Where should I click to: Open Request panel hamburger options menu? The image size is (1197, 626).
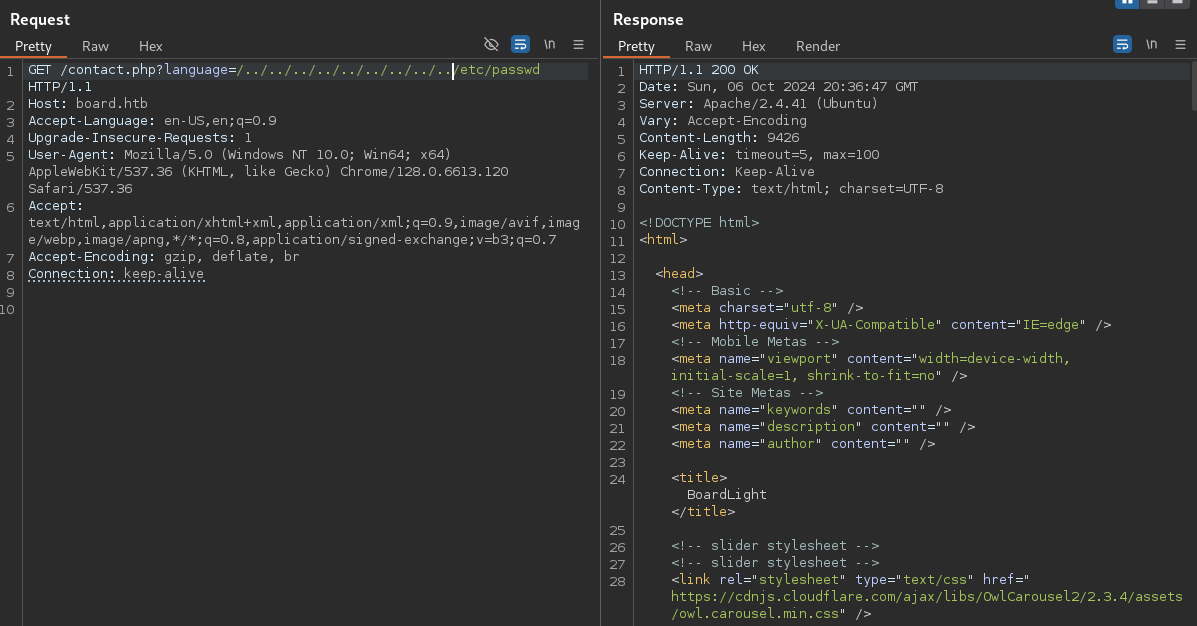coord(579,44)
